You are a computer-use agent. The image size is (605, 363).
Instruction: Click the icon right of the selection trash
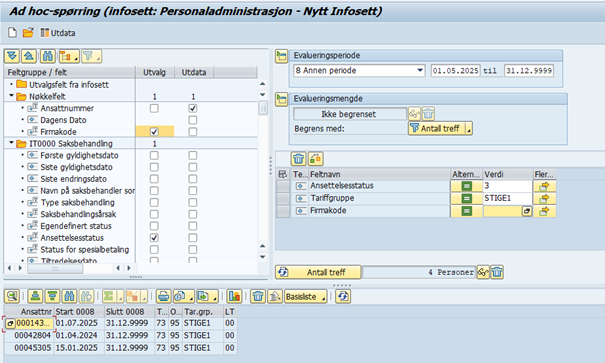(315, 159)
